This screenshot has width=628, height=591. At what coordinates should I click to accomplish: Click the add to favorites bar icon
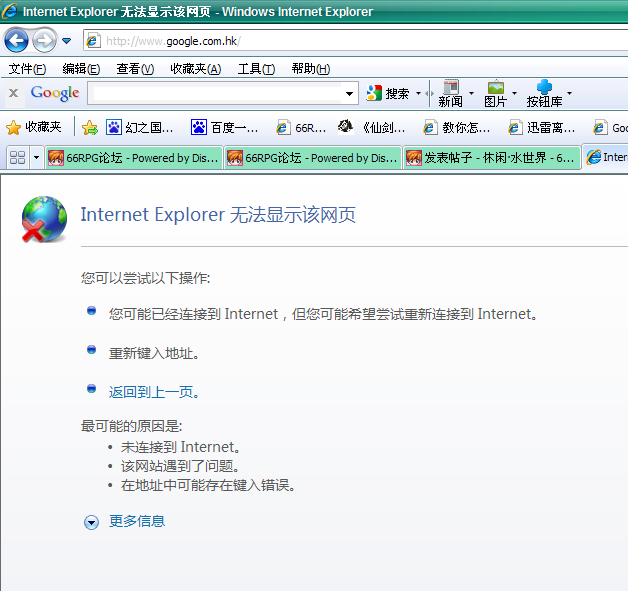click(90, 128)
